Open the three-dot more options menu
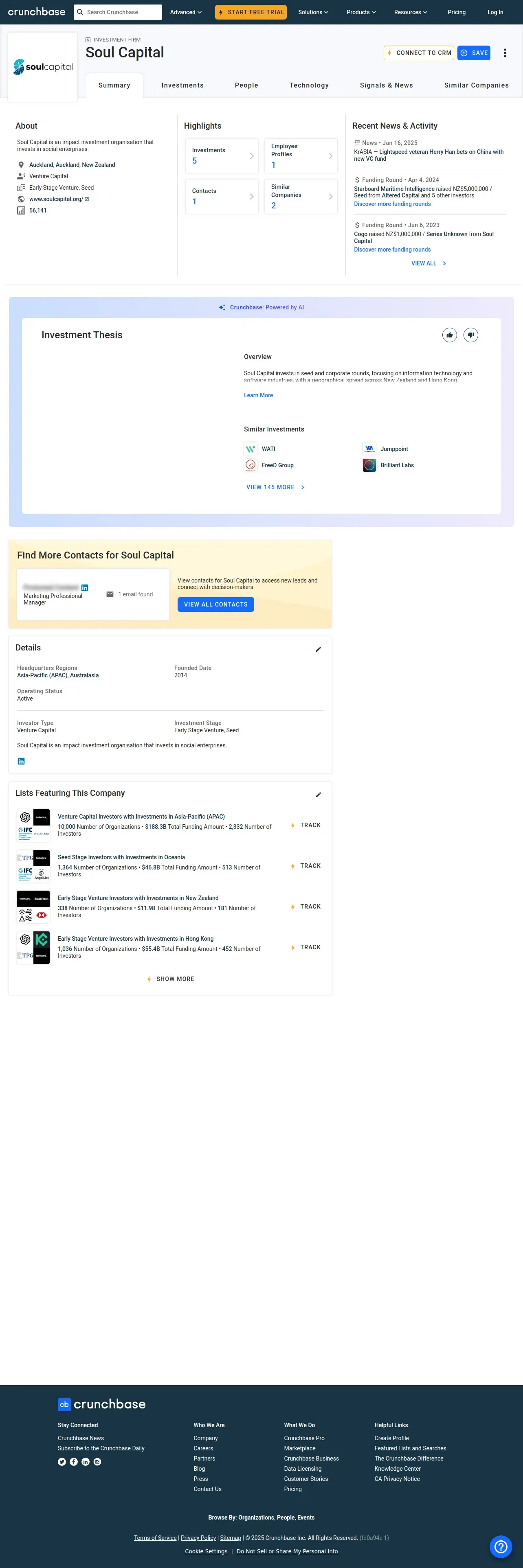Image resolution: width=523 pixels, height=1568 pixels. pos(505,53)
